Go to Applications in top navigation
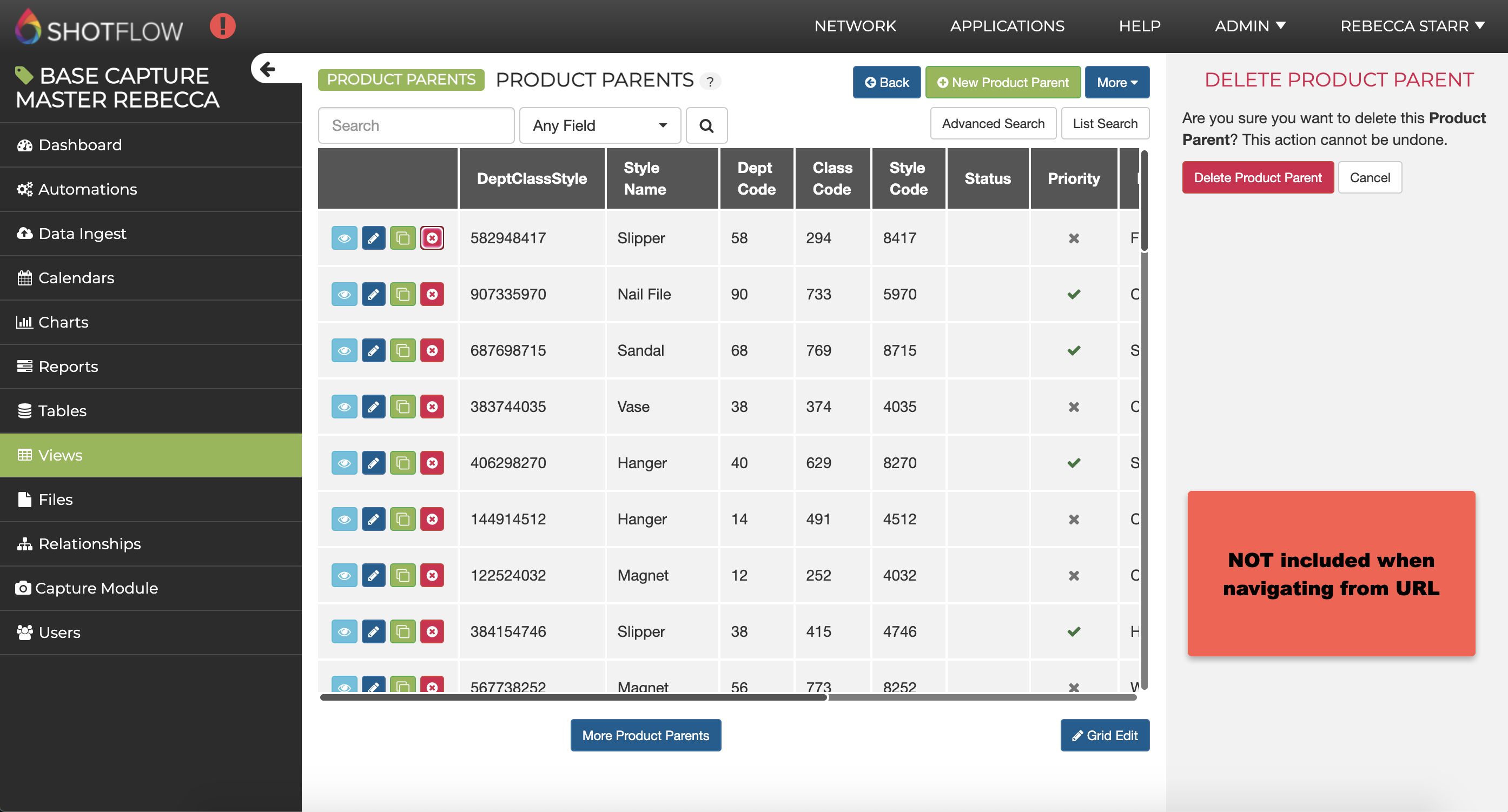Viewport: 1508px width, 812px height. coord(1007,26)
